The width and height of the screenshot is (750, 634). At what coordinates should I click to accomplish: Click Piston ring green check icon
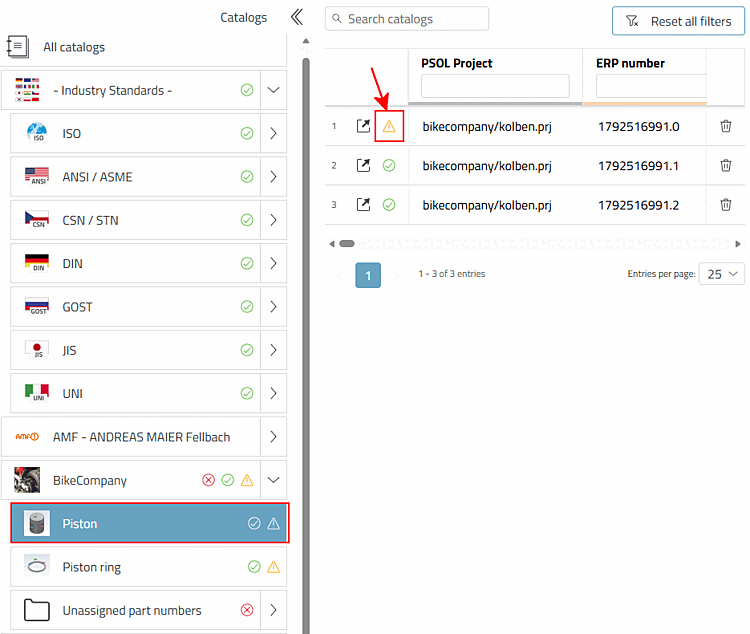pyautogui.click(x=254, y=567)
